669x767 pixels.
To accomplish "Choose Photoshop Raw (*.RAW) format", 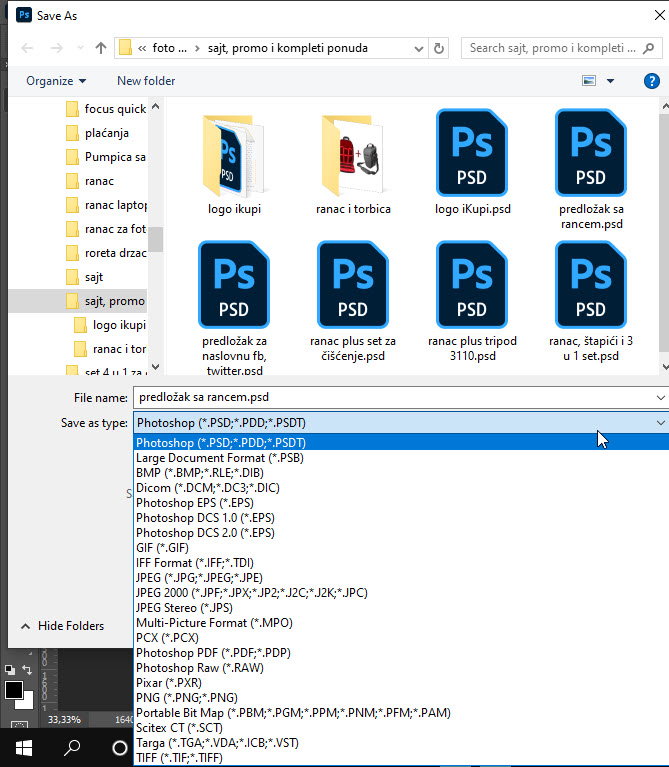I will (401, 668).
